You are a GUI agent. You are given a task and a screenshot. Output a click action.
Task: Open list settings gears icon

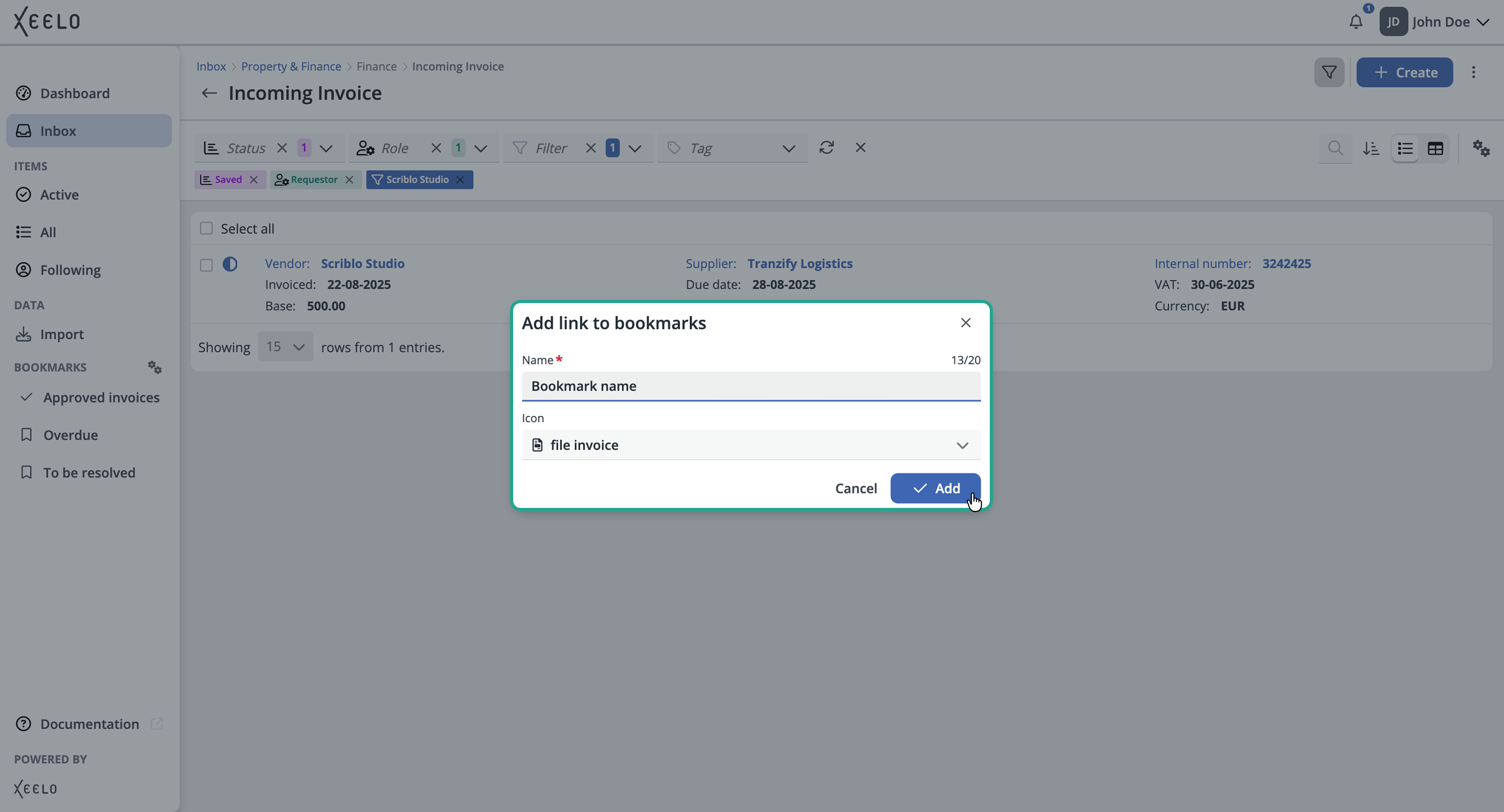1481,148
